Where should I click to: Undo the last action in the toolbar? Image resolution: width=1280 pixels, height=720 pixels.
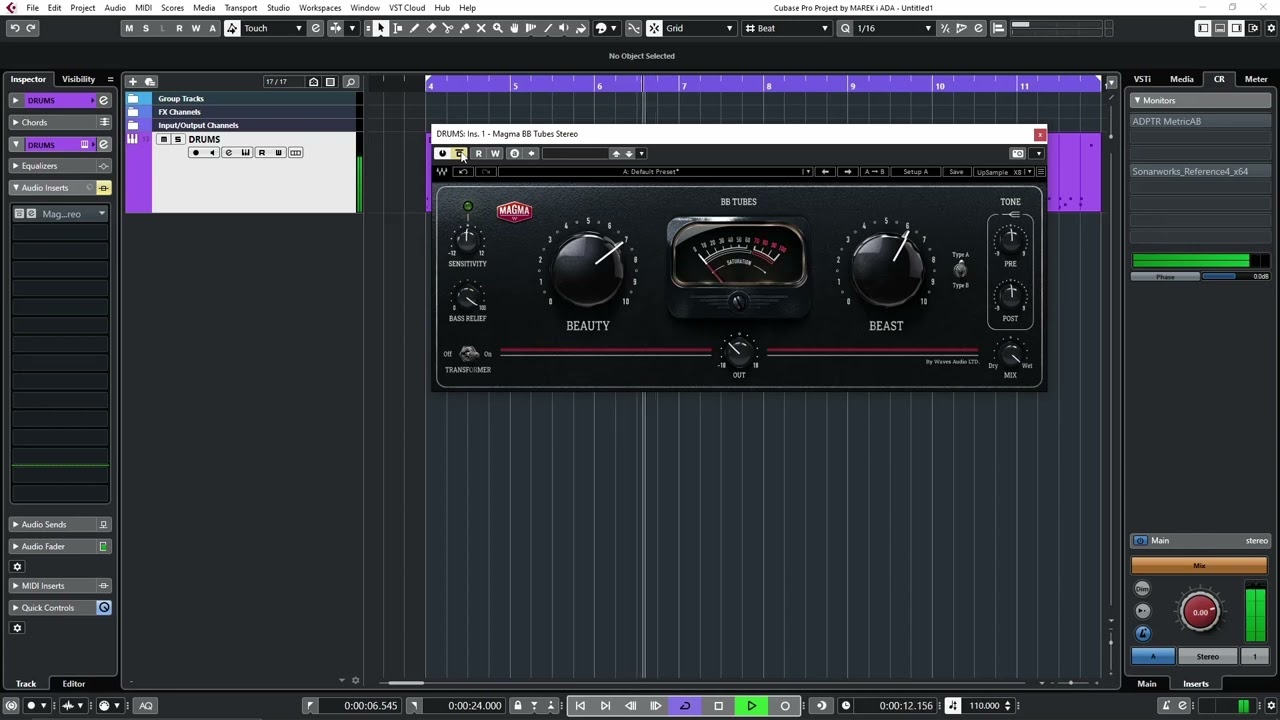pos(14,28)
